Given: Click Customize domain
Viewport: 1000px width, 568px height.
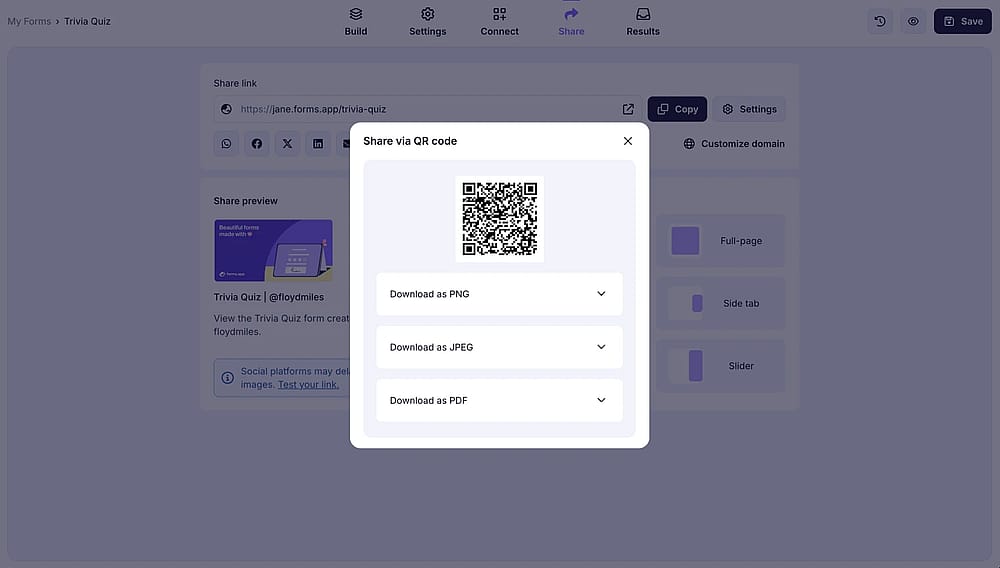Looking at the screenshot, I should tap(734, 143).
